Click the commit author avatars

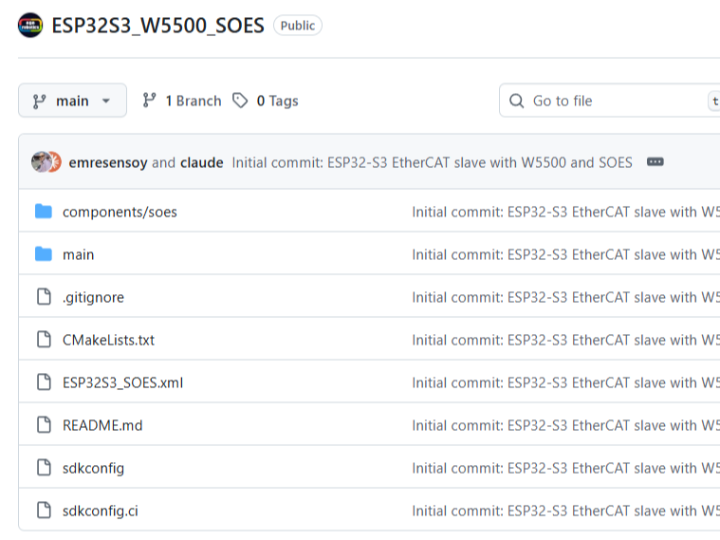point(46,162)
